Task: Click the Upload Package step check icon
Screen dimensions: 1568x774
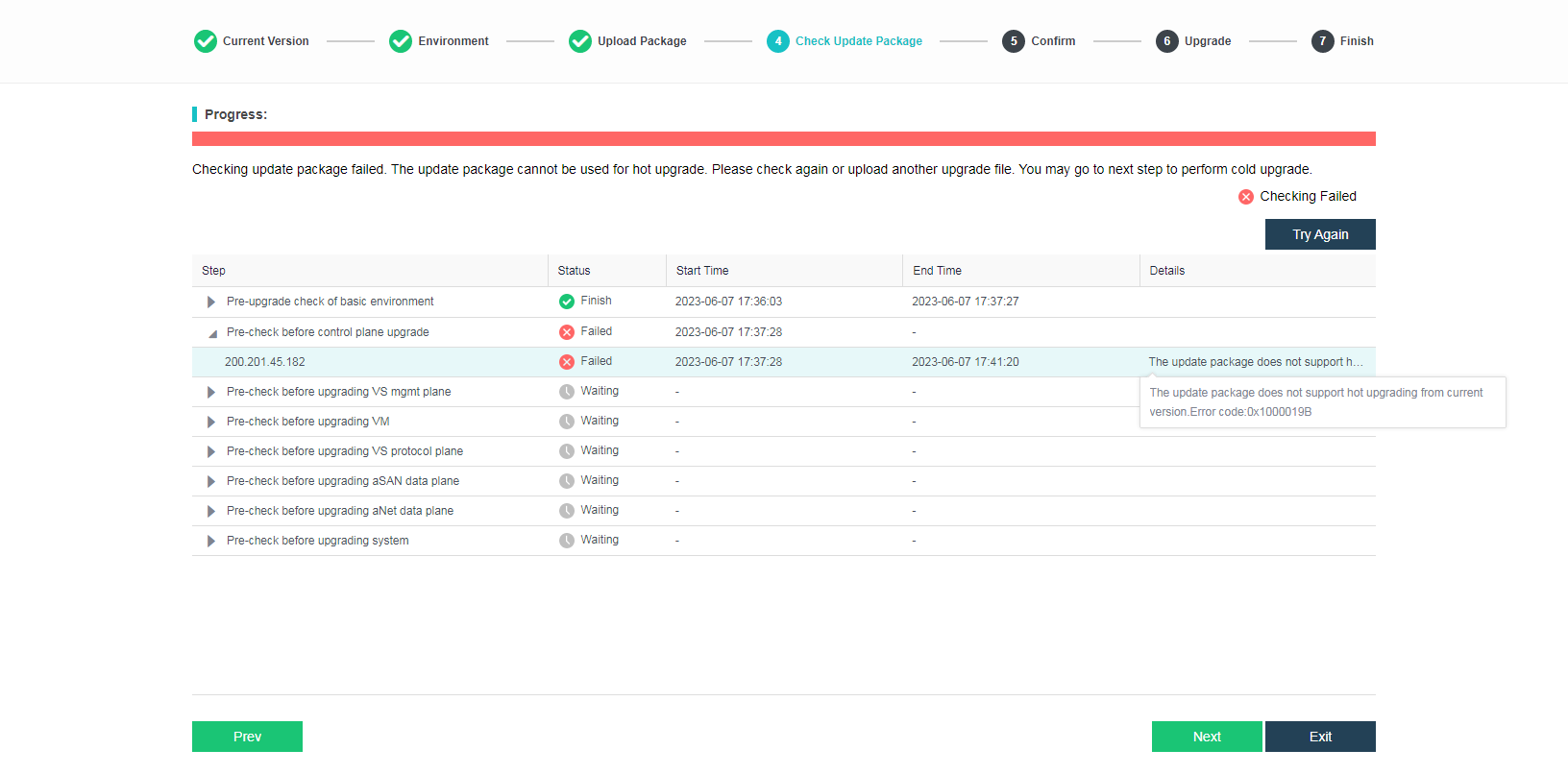Action: point(580,41)
